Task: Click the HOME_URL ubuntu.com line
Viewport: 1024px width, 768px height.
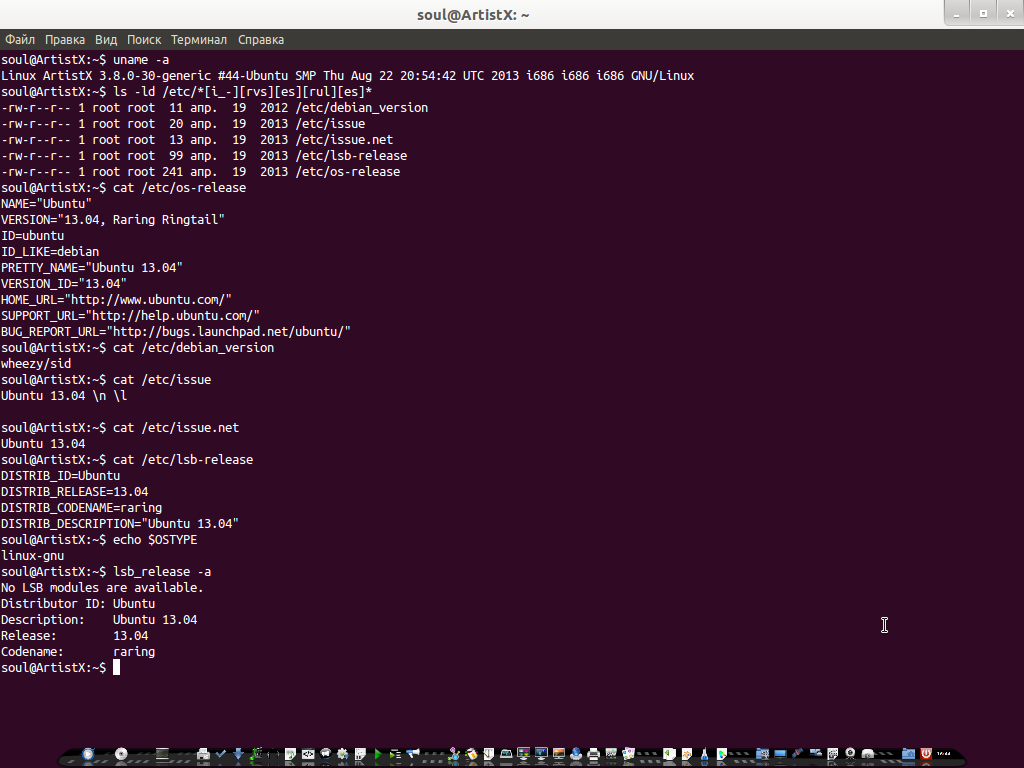Action: 116,300
